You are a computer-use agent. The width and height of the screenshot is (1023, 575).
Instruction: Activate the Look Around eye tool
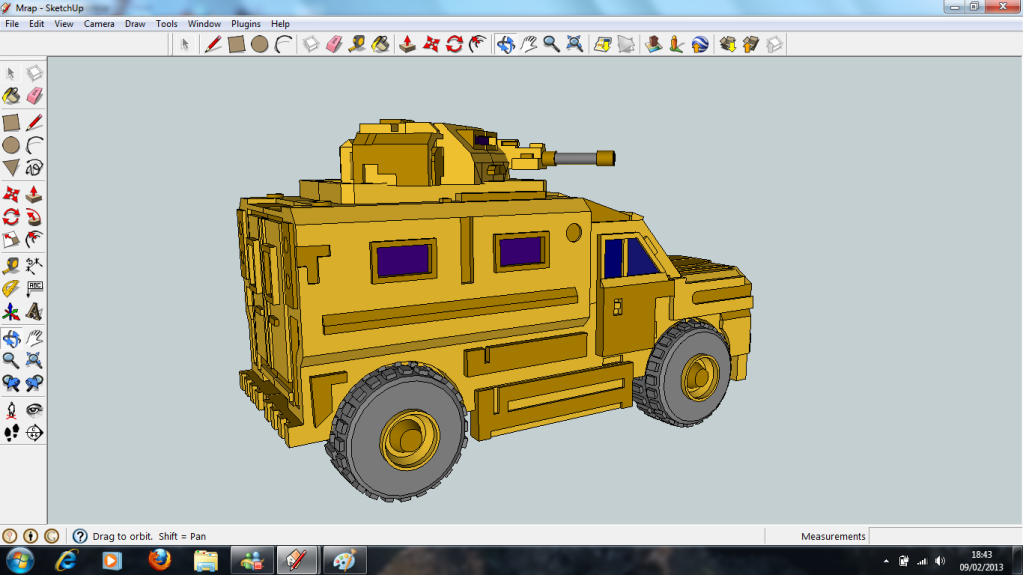(x=34, y=410)
